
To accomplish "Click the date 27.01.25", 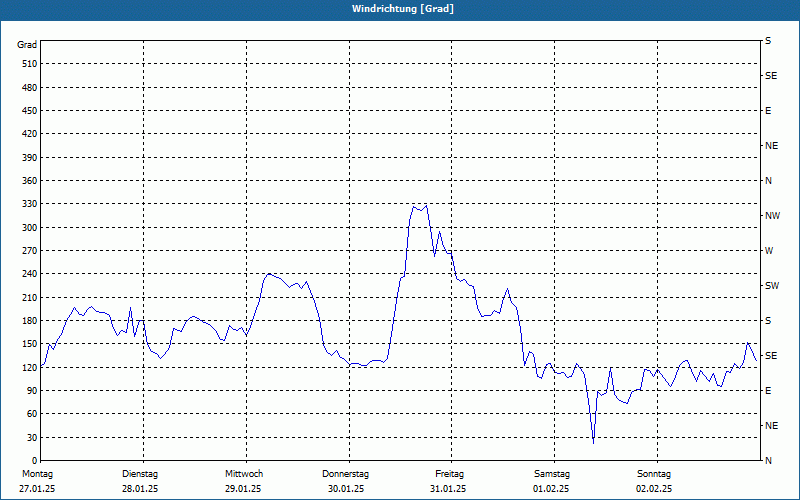I will 37,489.
